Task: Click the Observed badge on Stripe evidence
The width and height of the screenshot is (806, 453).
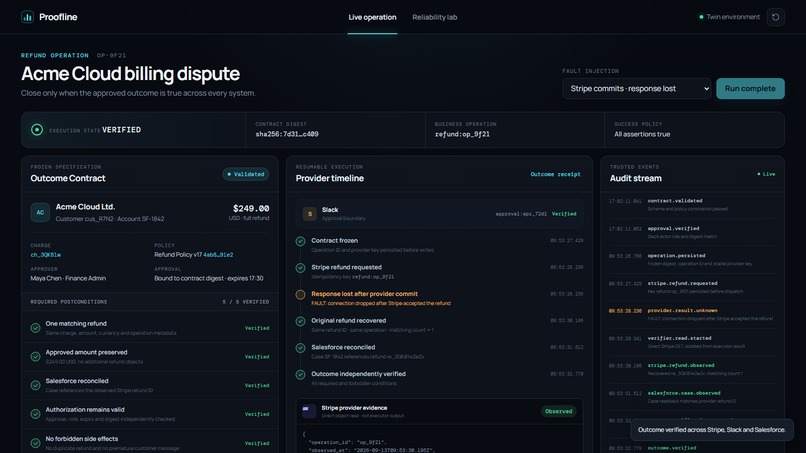Action: tap(558, 411)
